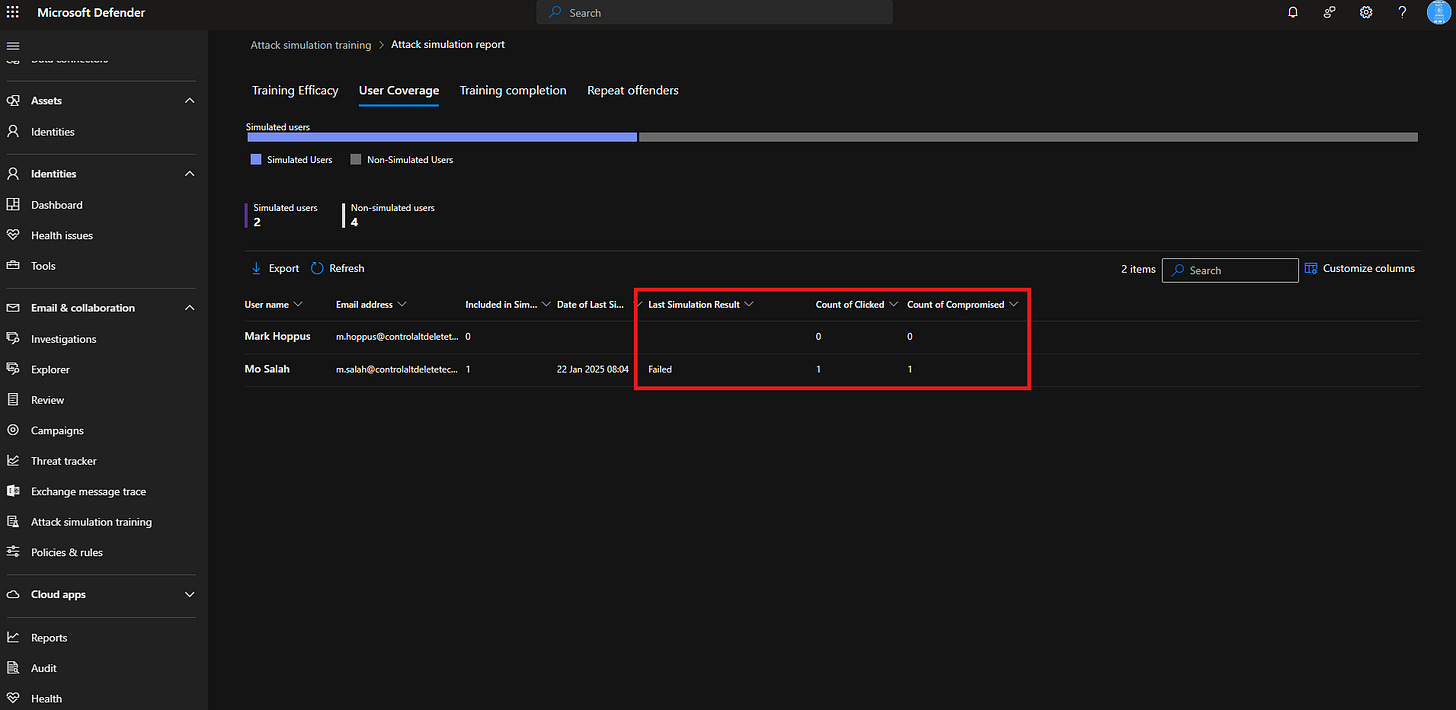The width and height of the screenshot is (1456, 710).
Task: Collapse the Assets section
Action: (190, 101)
